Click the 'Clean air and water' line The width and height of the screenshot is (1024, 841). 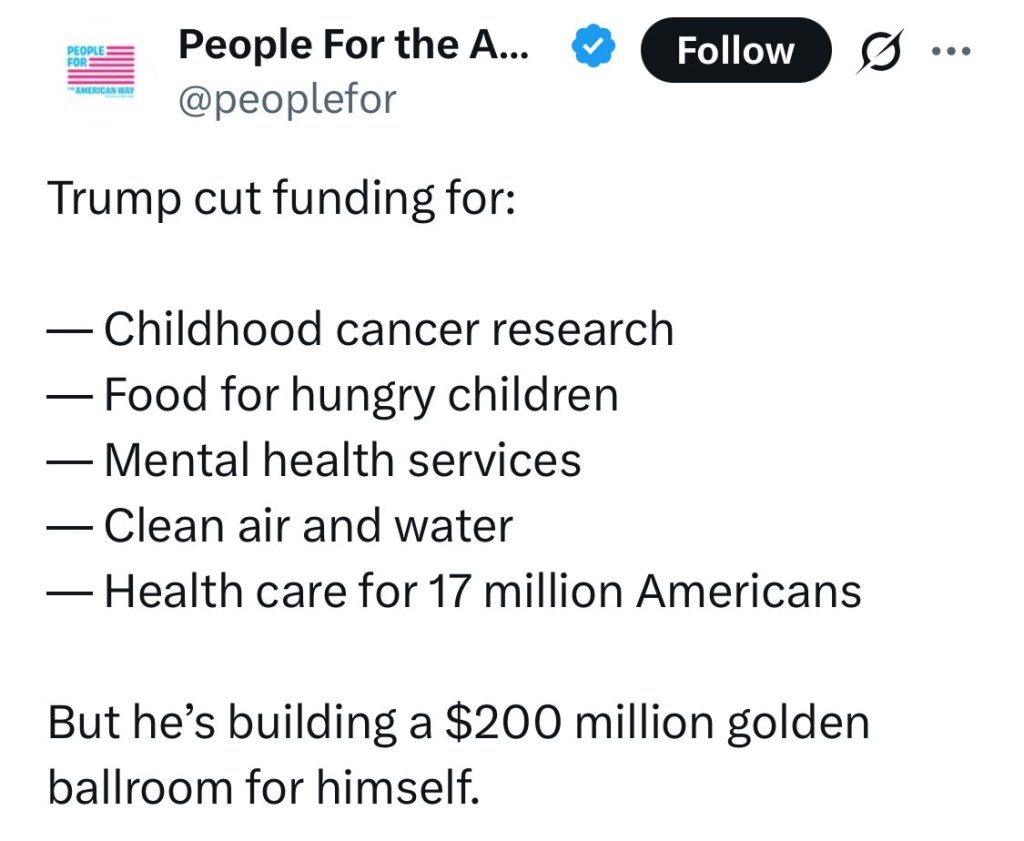pyautogui.click(x=280, y=526)
